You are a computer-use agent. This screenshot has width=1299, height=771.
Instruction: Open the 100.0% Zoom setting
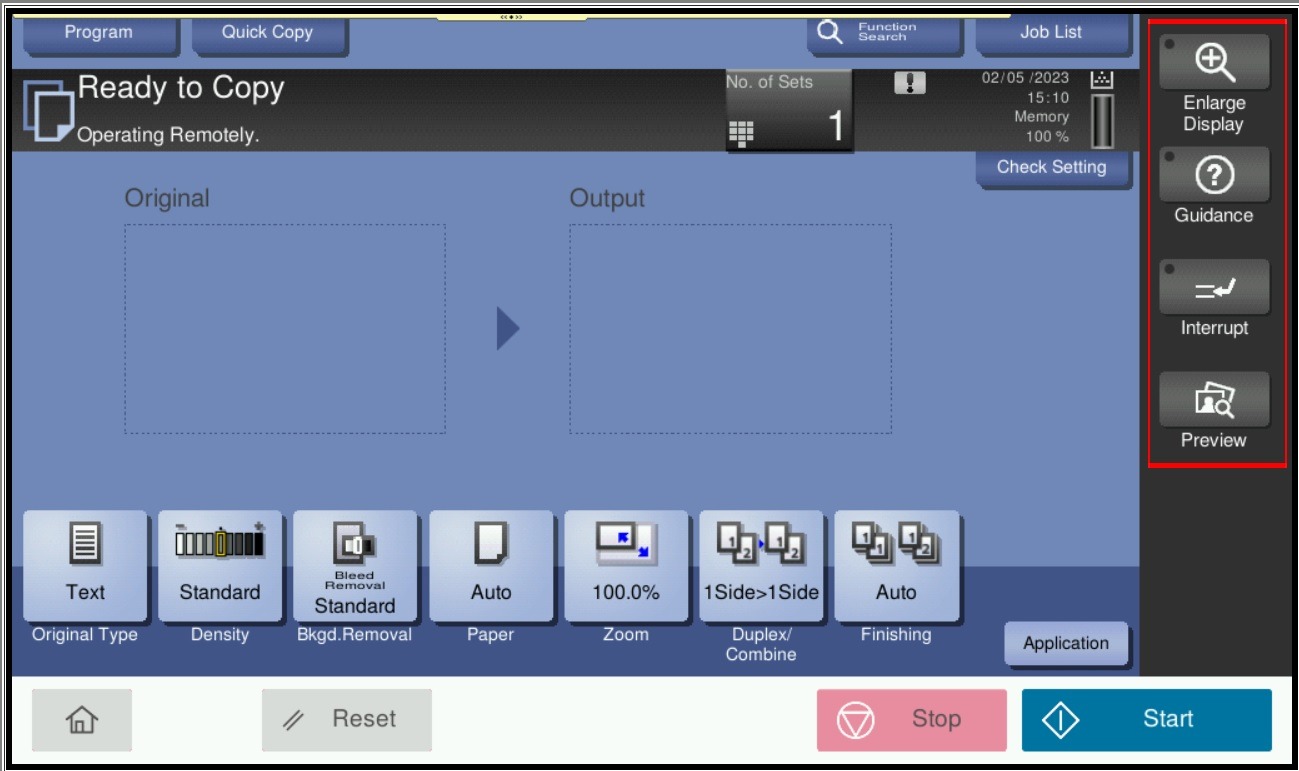(x=626, y=566)
